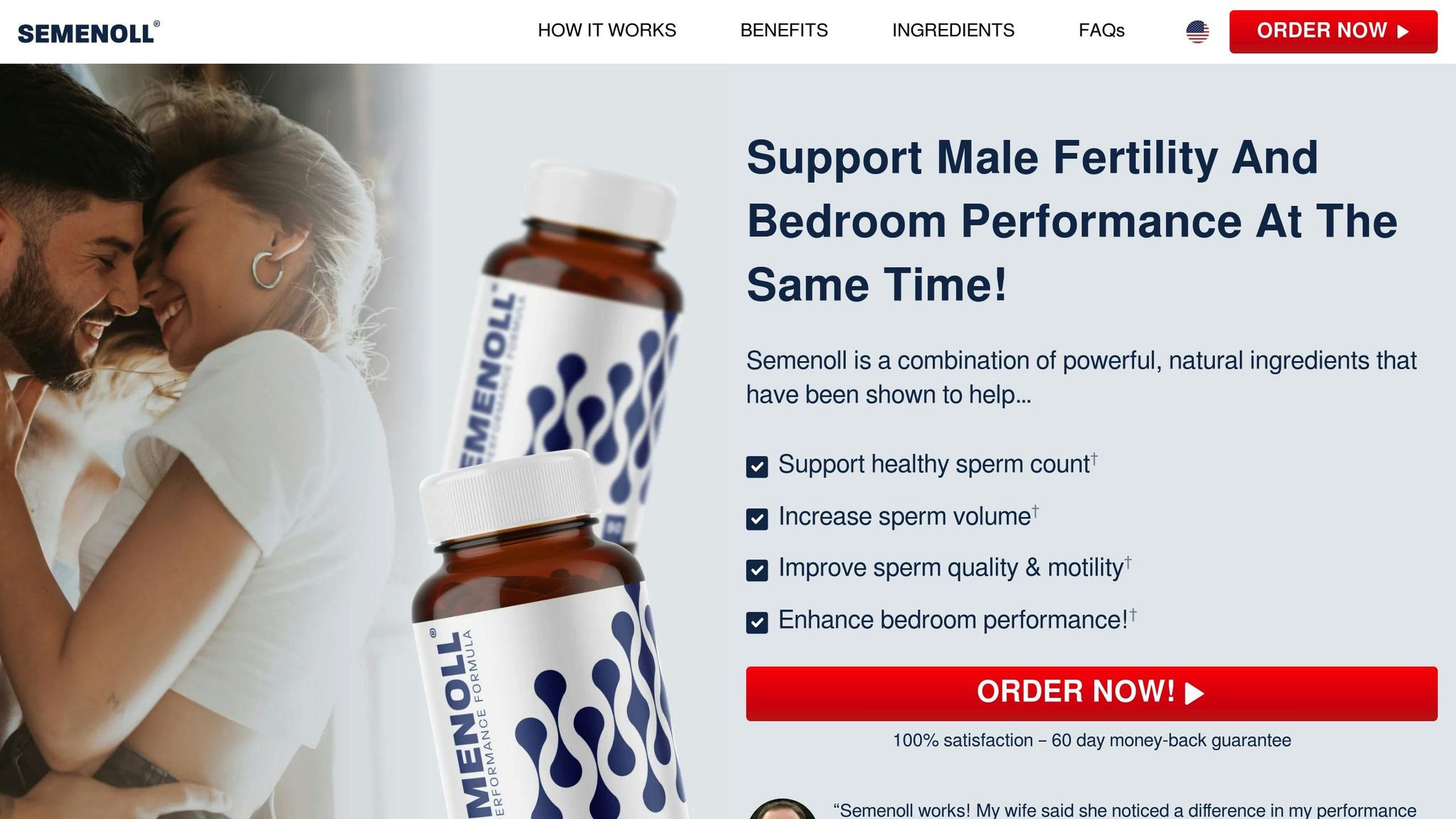Click the Semenoll logo in the header
Image resolution: width=1456 pixels, height=819 pixels.
pos(89,33)
